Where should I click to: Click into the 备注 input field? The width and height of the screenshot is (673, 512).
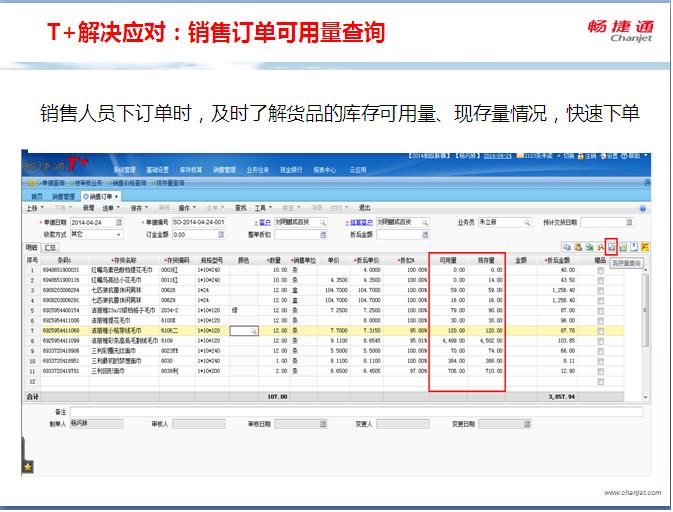click(357, 412)
